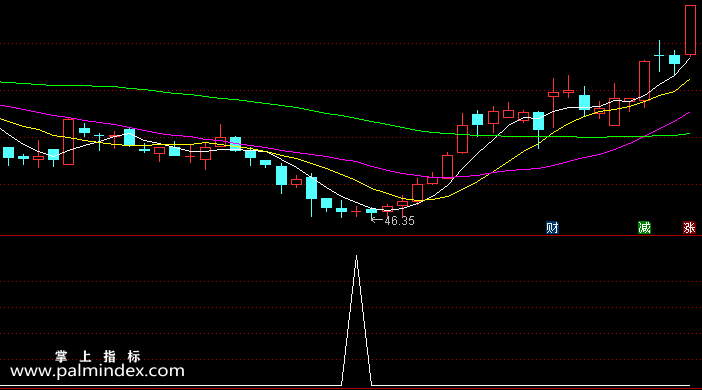
Task: Click the lowest cyan candlestick with long wick
Action: point(312,195)
